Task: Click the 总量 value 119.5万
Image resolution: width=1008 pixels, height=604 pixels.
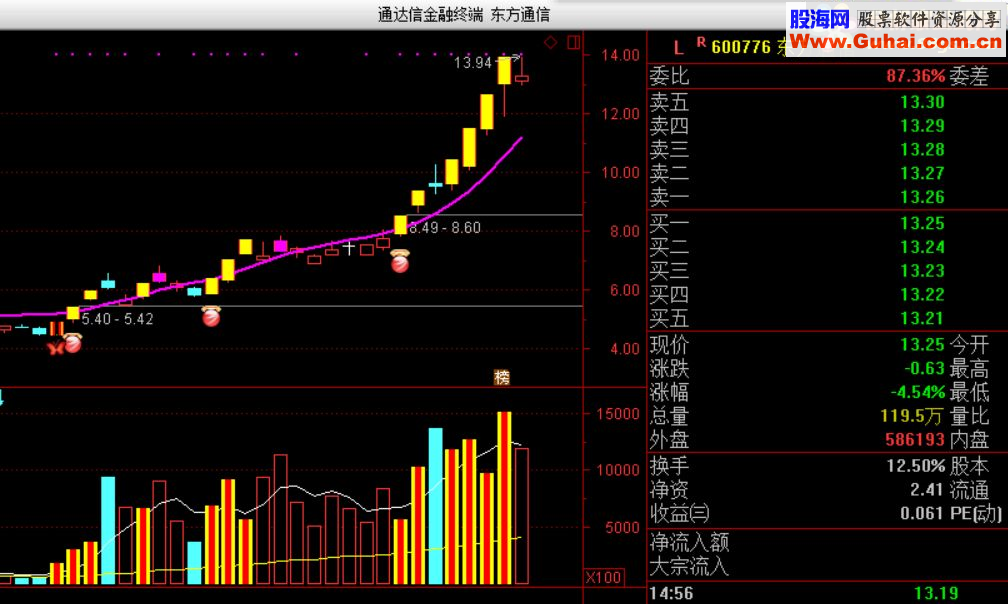Action: [x=912, y=416]
